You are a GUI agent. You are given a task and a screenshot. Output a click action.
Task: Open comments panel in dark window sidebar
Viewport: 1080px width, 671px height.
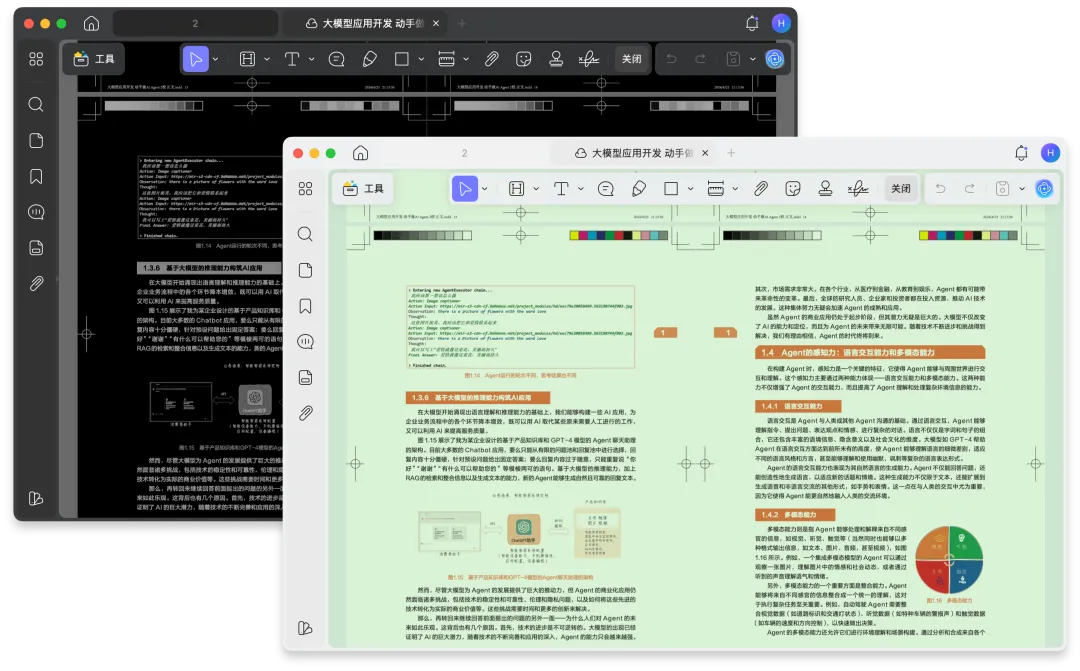pos(36,212)
